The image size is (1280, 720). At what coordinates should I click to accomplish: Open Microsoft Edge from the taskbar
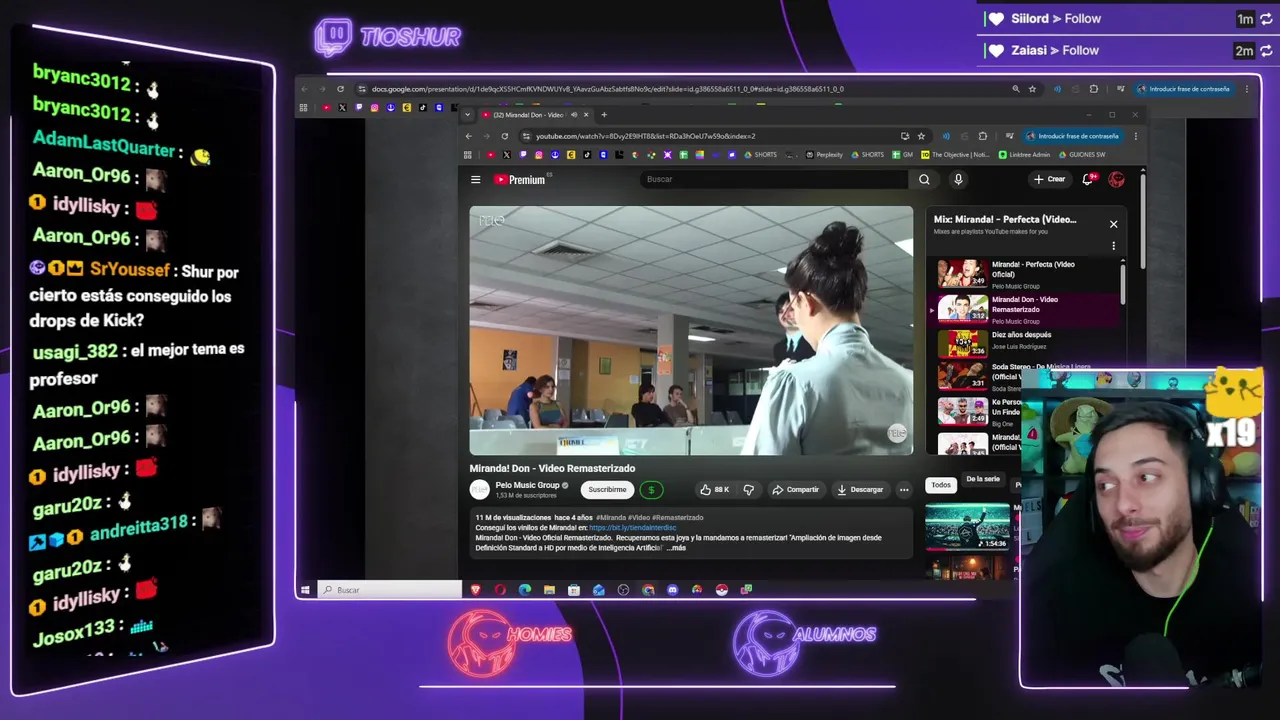pos(525,590)
